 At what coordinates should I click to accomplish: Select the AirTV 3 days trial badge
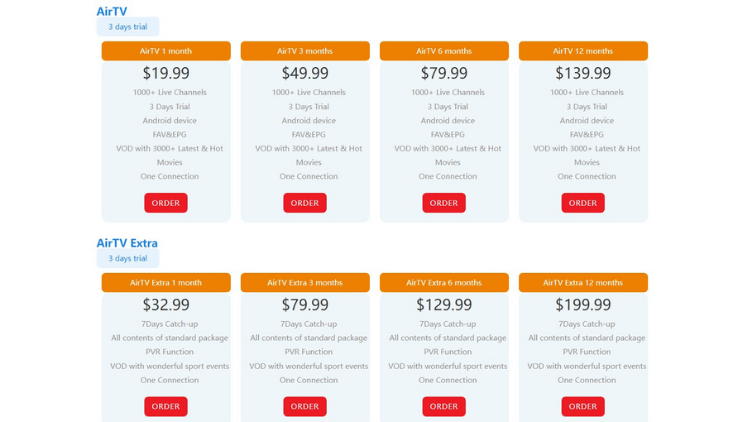[128, 27]
